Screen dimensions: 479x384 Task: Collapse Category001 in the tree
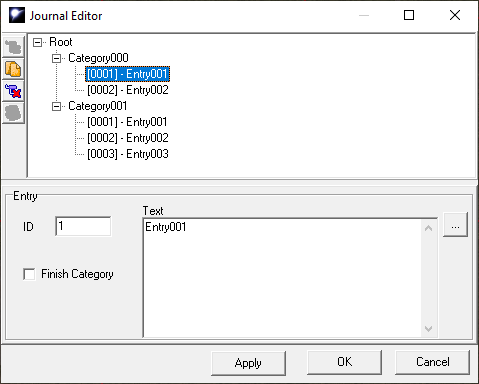57,106
